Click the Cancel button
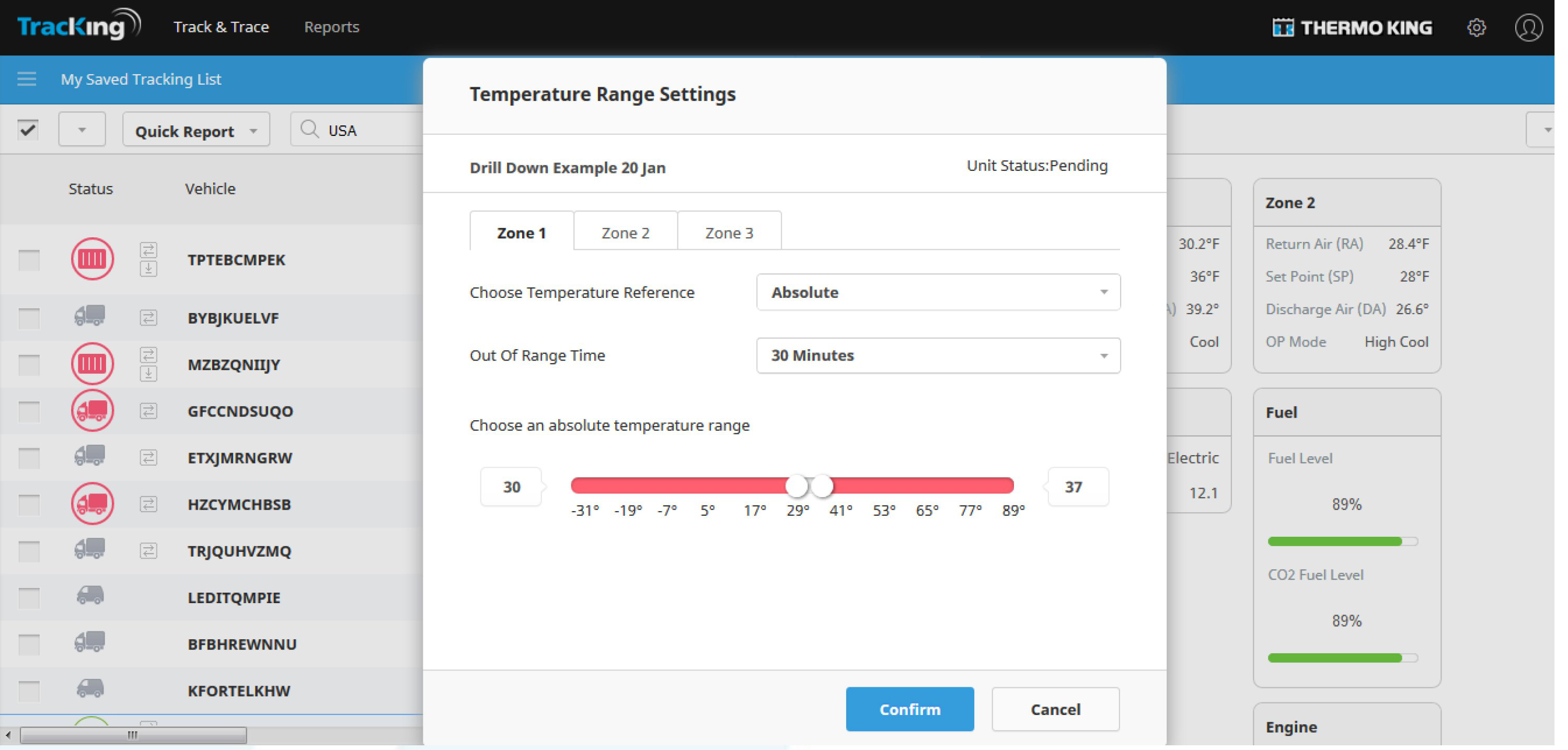Viewport: 1568px width, 750px height. [x=1055, y=709]
